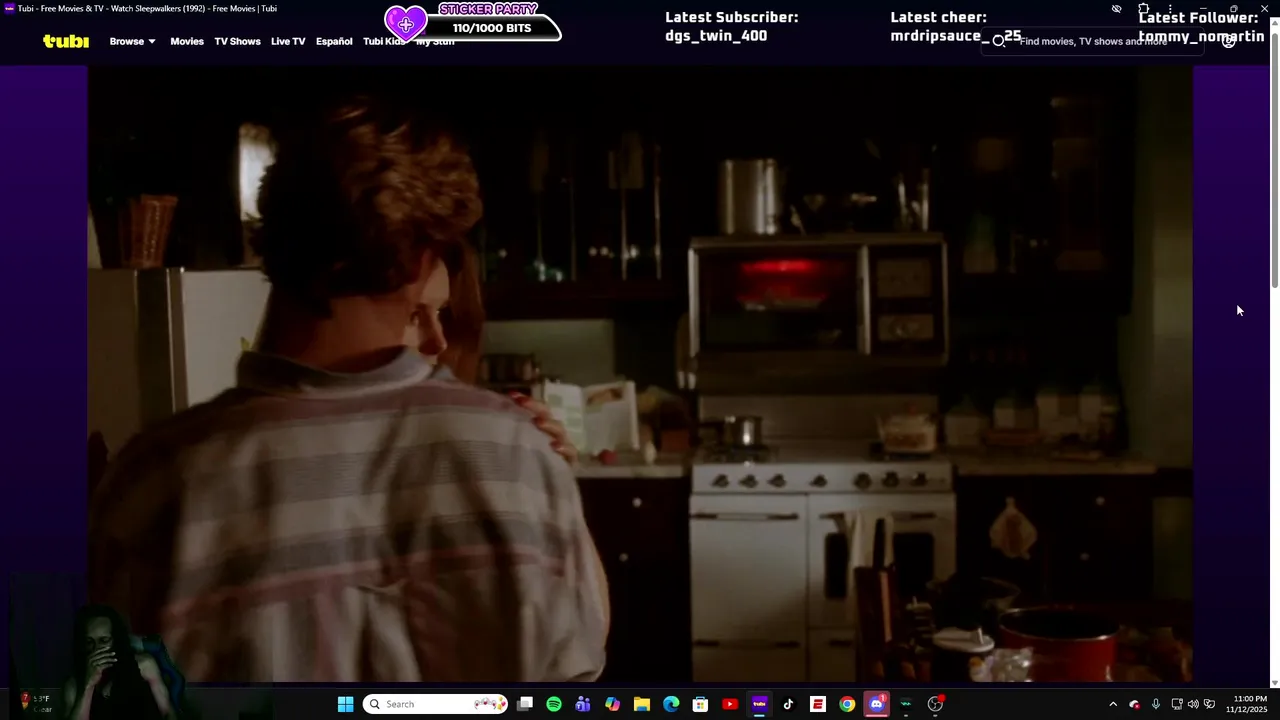Open network settings tray icon
The height and width of the screenshot is (720, 1280).
tap(1177, 704)
